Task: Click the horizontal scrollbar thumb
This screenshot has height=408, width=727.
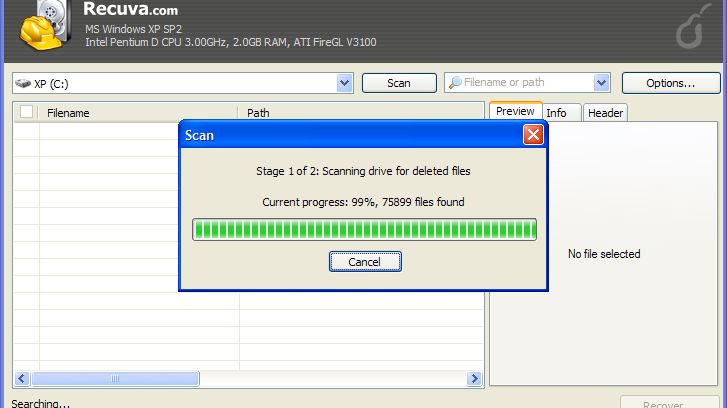Action: [115, 378]
